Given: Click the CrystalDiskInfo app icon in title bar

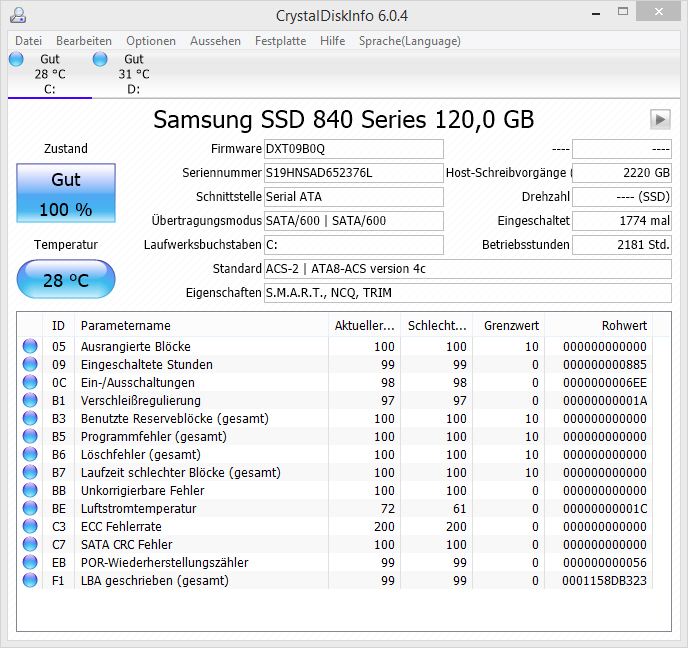Looking at the screenshot, I should [18, 15].
